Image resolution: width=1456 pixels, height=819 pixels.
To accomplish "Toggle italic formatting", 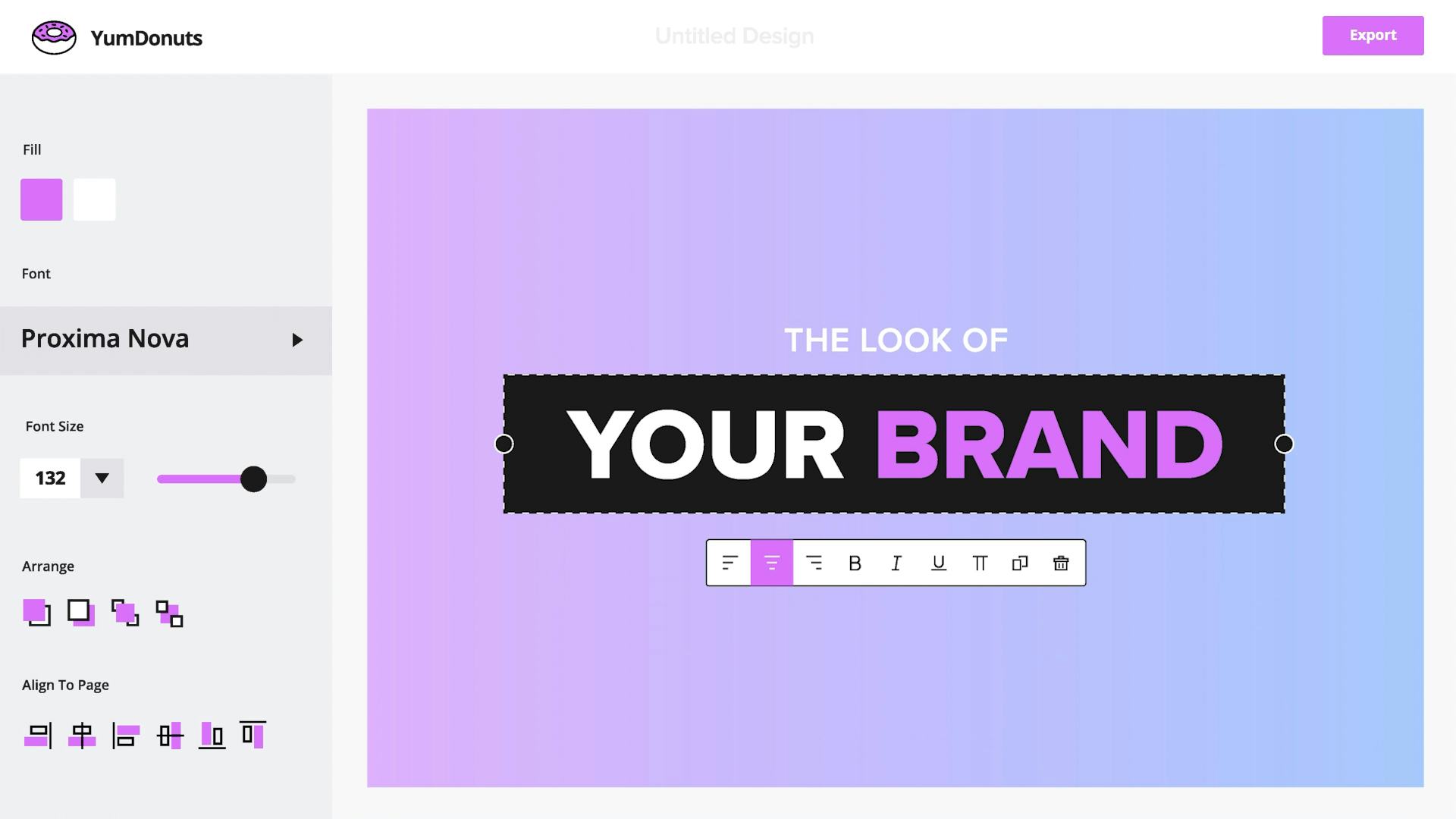I will click(x=896, y=563).
